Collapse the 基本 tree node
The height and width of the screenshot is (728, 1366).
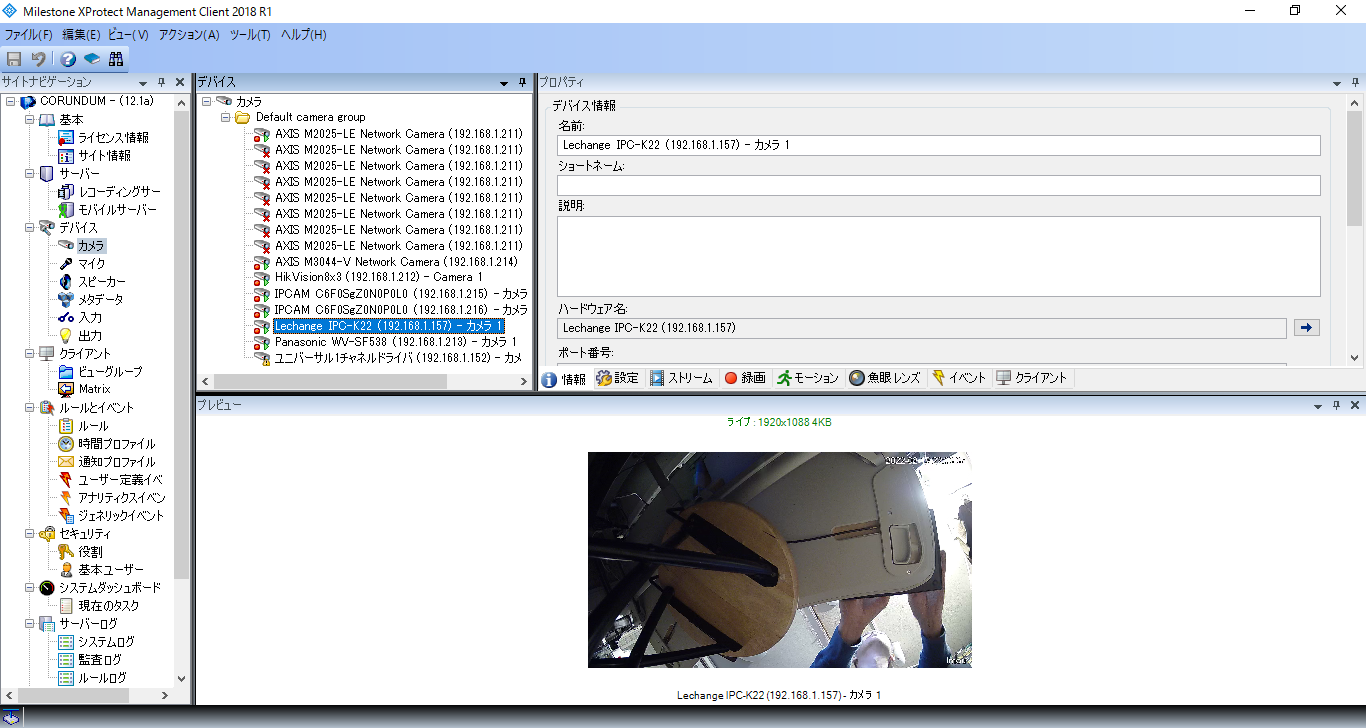(29, 120)
